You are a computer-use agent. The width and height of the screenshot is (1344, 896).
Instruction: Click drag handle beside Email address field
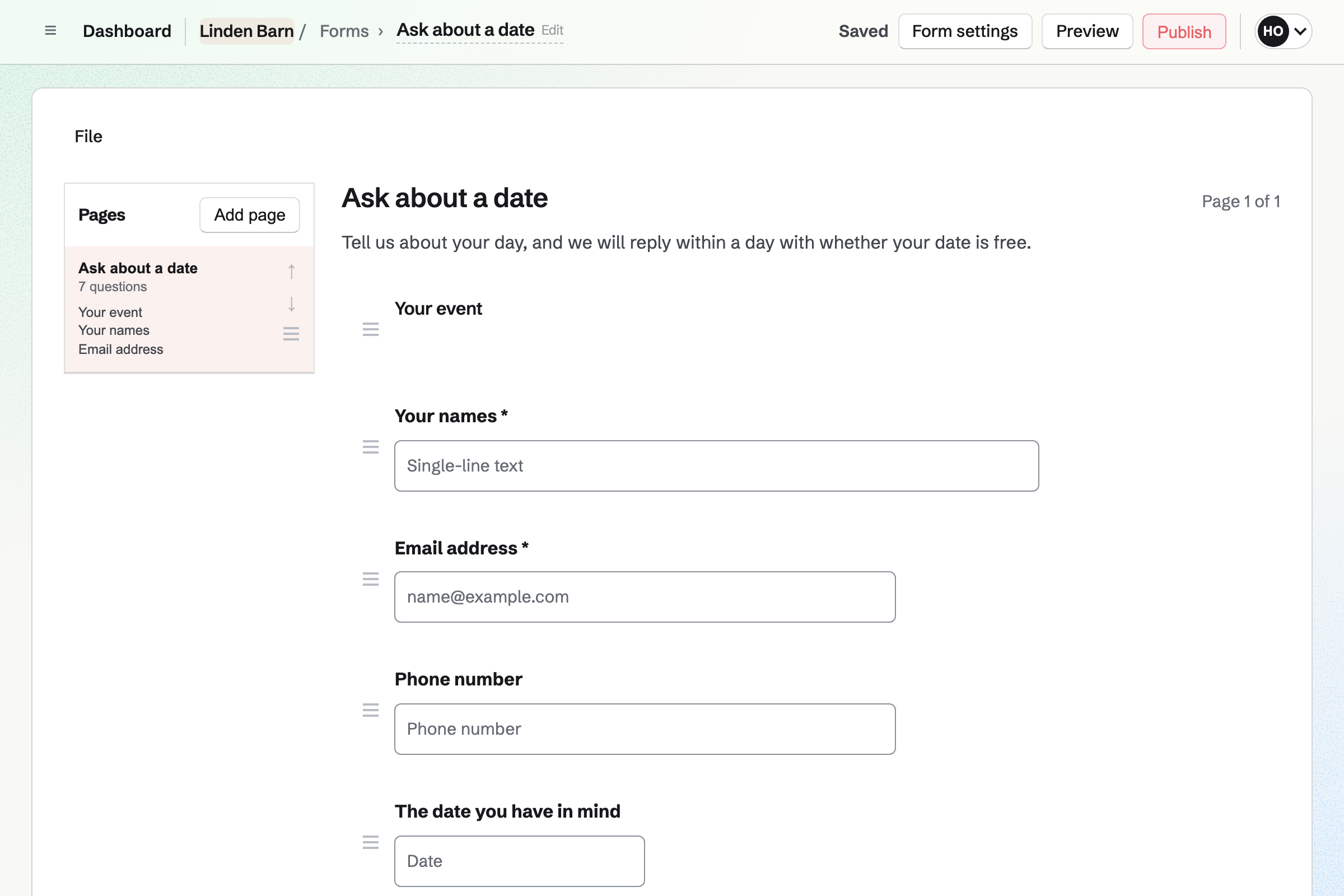(371, 579)
